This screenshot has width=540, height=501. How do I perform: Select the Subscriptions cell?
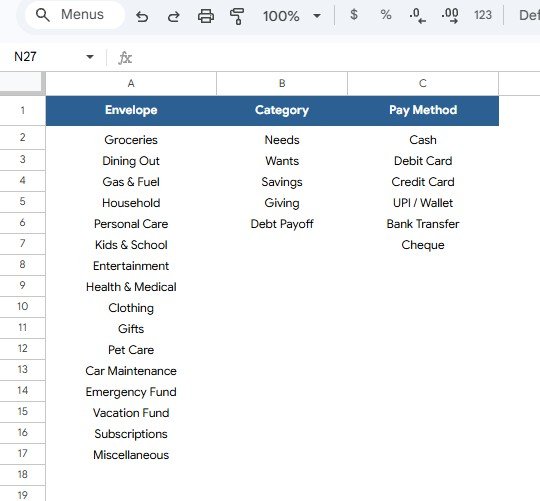[x=131, y=434]
